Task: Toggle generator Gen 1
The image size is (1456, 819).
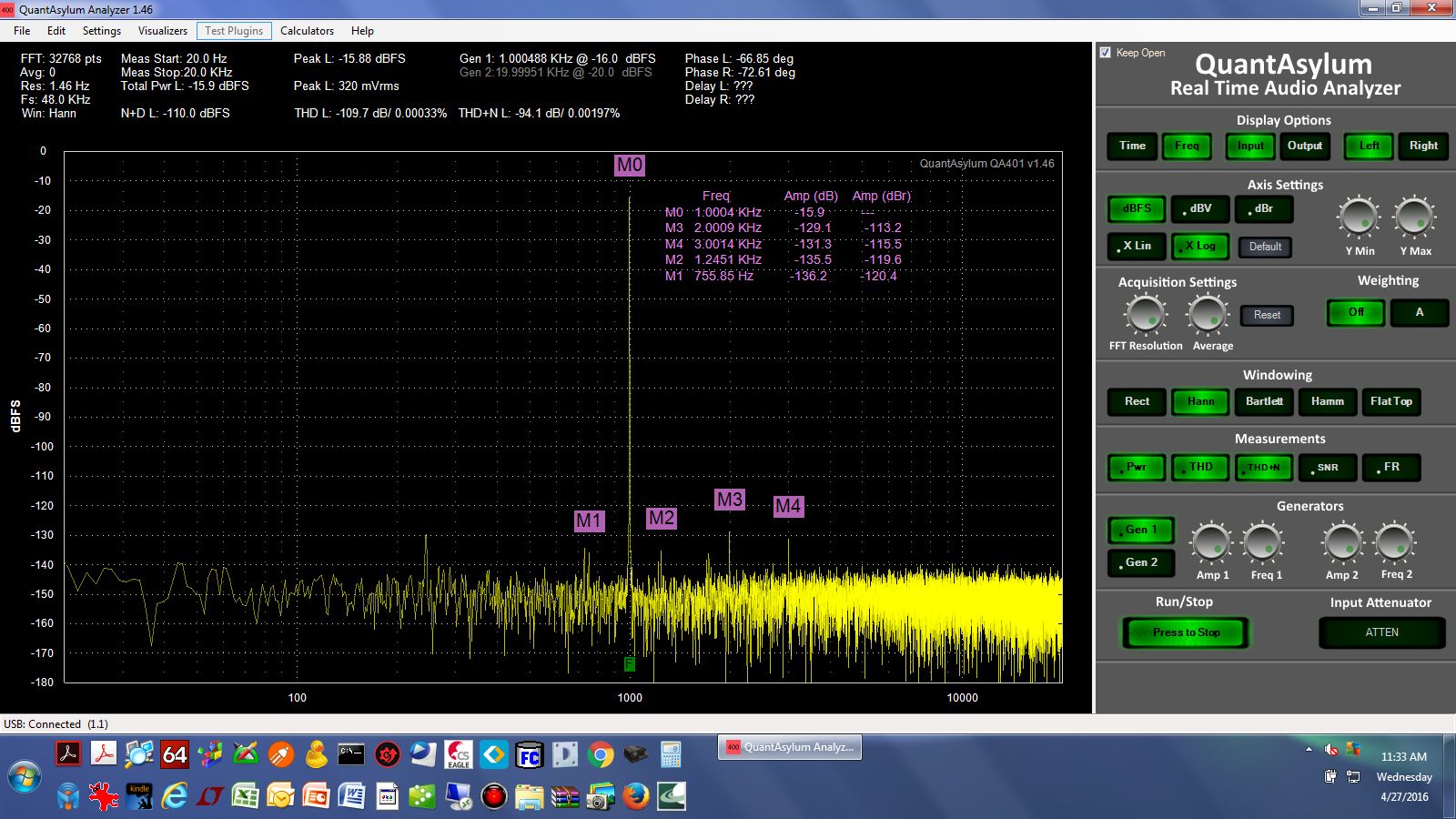Action: click(x=1141, y=530)
